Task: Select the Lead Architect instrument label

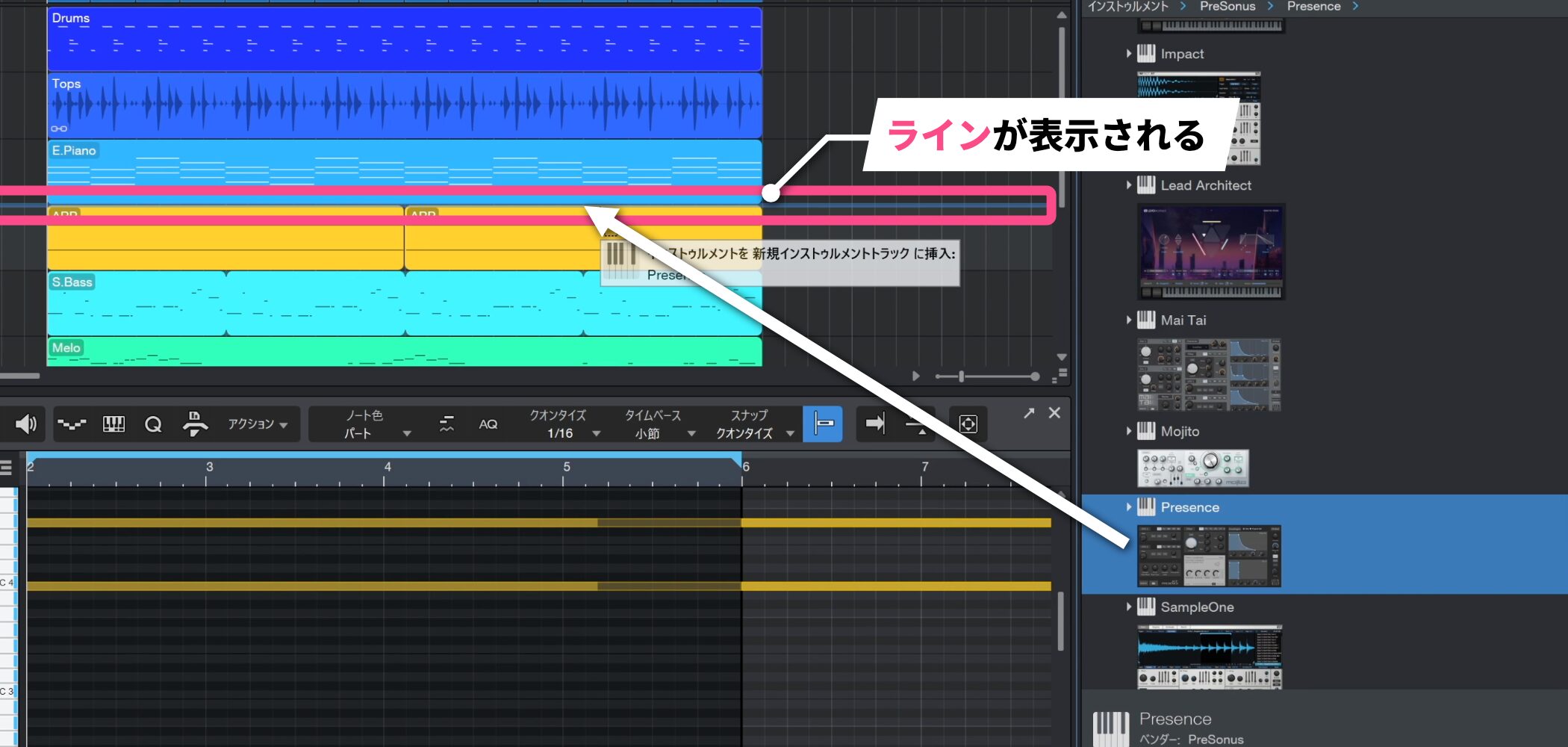Action: pyautogui.click(x=1205, y=185)
